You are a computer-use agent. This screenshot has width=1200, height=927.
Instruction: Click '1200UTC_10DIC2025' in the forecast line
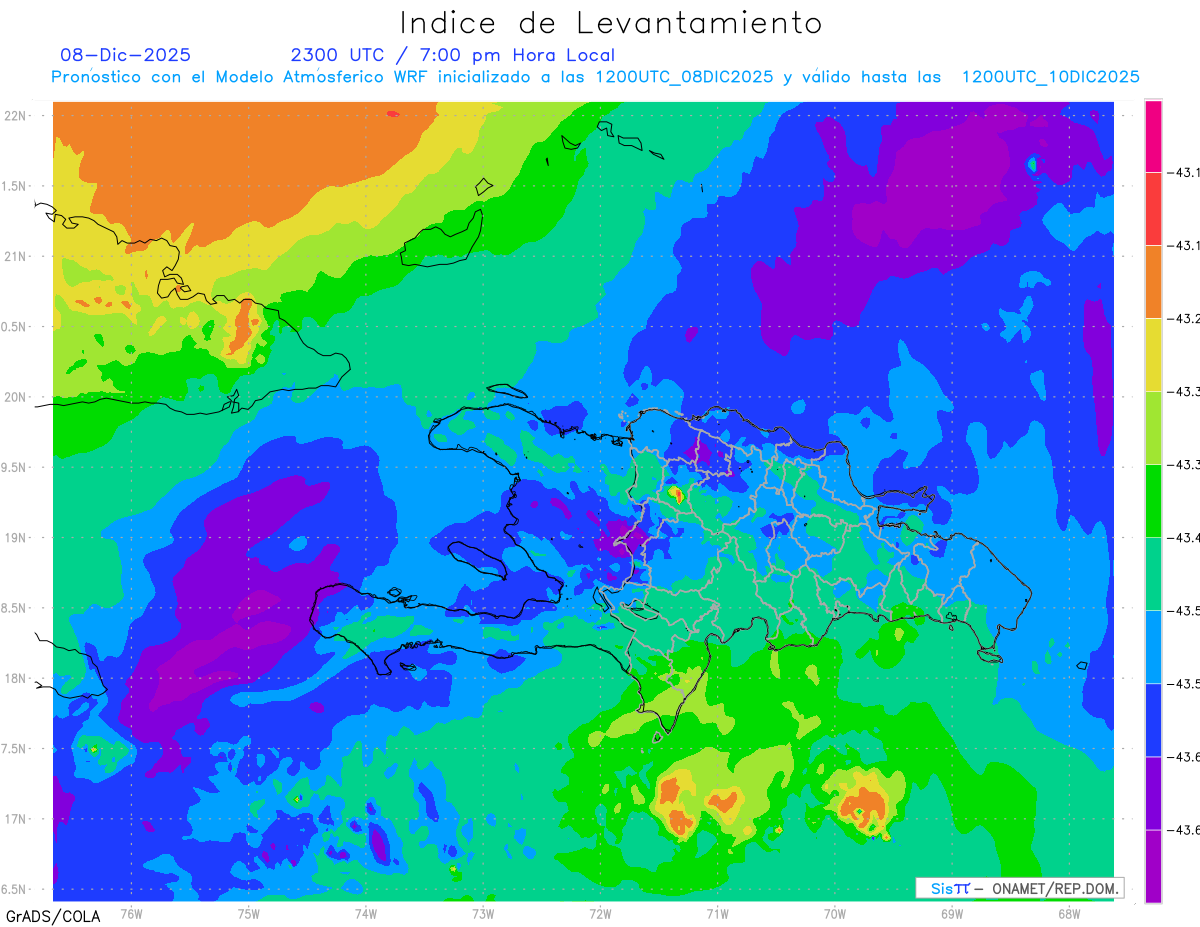coord(1051,77)
